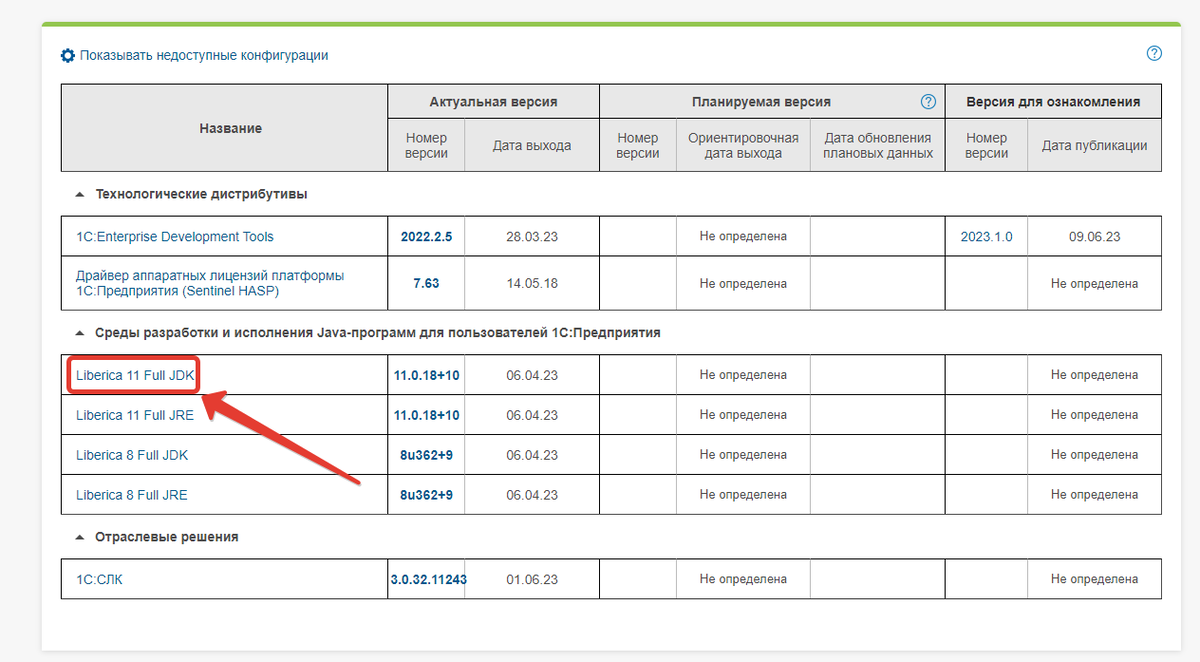Open Liberica 11 Full JRE link
Image resolution: width=1200 pixels, height=662 pixels.
click(x=135, y=415)
